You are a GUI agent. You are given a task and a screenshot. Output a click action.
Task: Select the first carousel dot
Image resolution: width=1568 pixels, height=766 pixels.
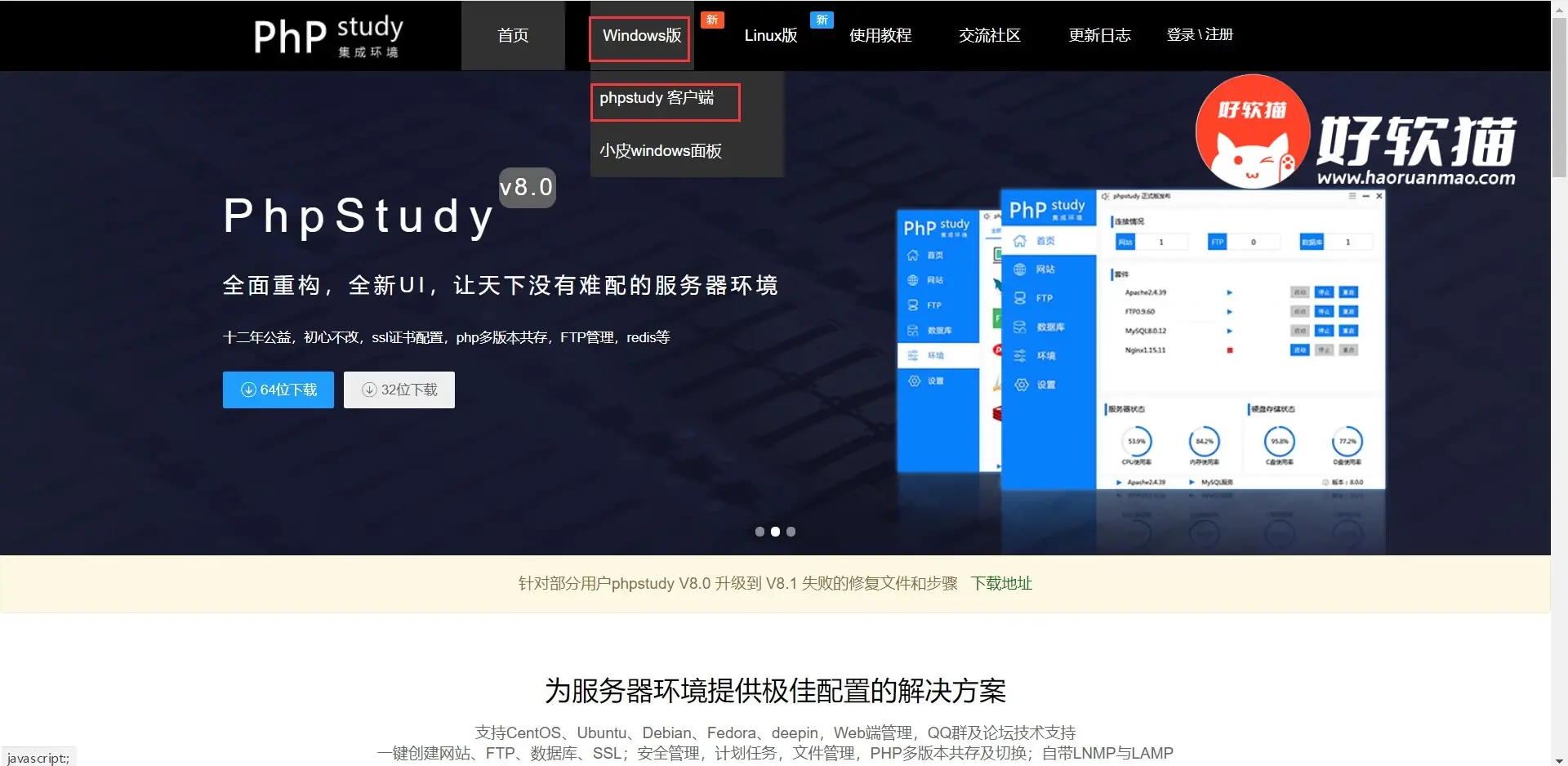[x=759, y=532]
